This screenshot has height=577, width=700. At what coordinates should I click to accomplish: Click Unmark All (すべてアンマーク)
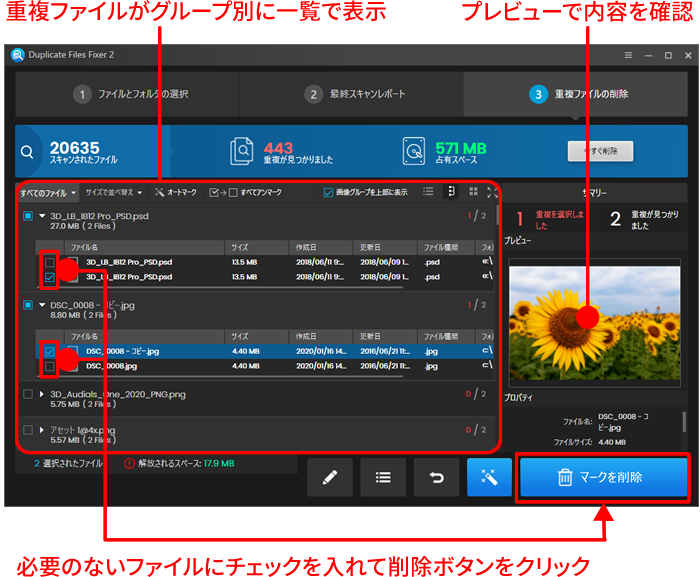(x=246, y=192)
